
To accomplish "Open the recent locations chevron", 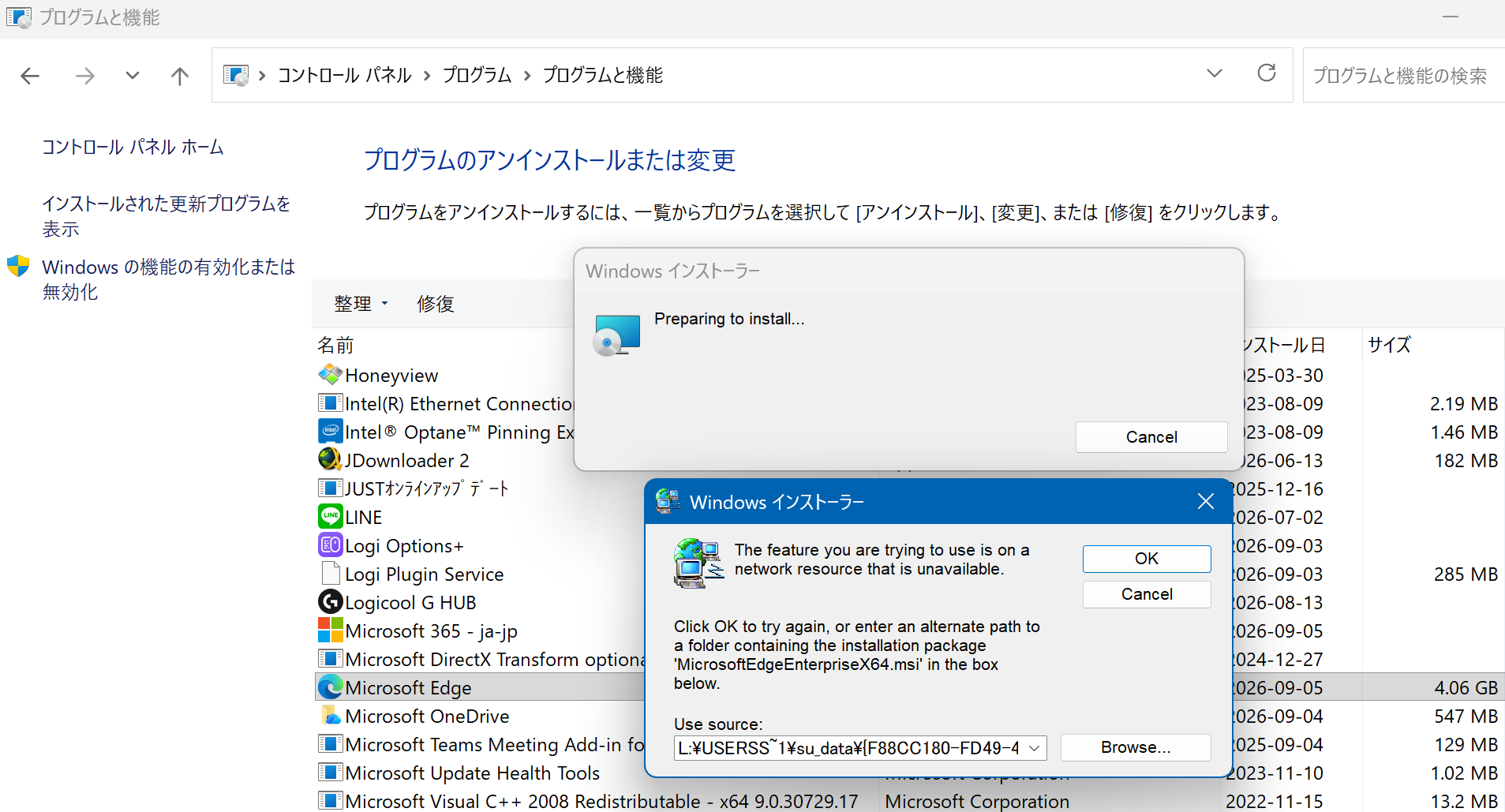I will click(133, 76).
